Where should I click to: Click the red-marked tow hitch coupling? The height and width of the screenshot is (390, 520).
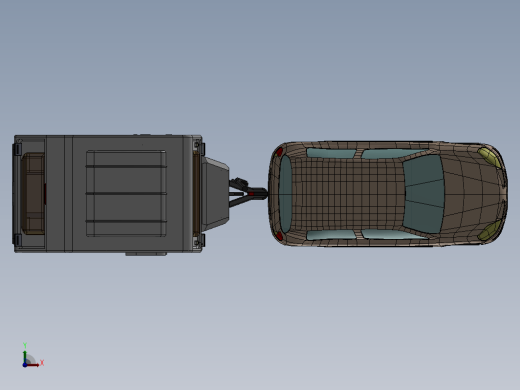pos(252,194)
